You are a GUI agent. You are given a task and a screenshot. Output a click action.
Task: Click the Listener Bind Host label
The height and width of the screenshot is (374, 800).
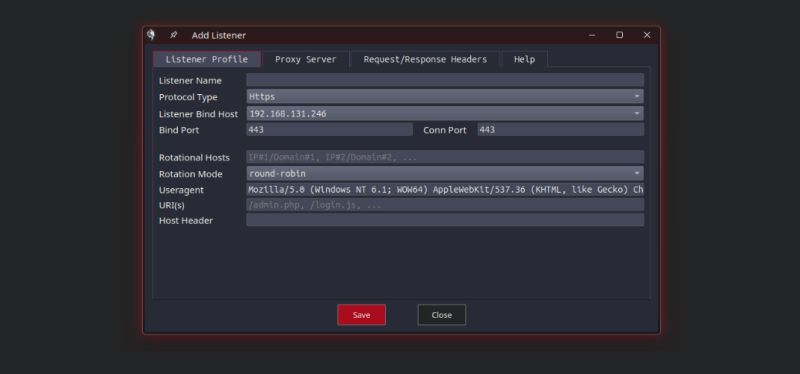click(x=198, y=114)
